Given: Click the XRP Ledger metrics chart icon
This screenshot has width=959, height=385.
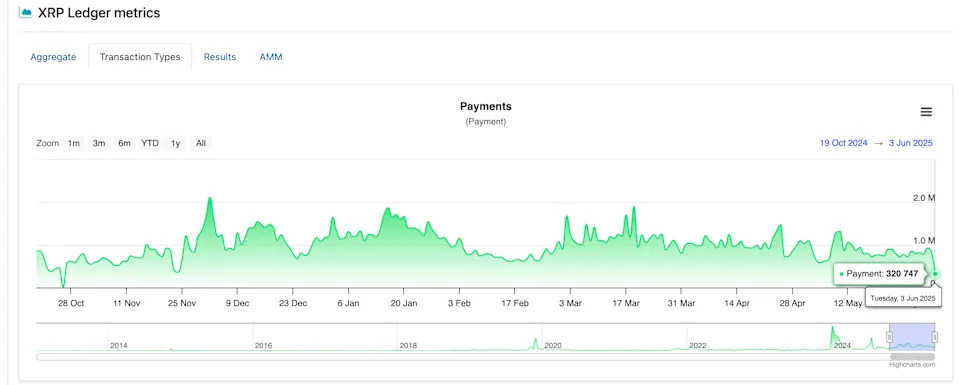Looking at the screenshot, I should (x=25, y=13).
